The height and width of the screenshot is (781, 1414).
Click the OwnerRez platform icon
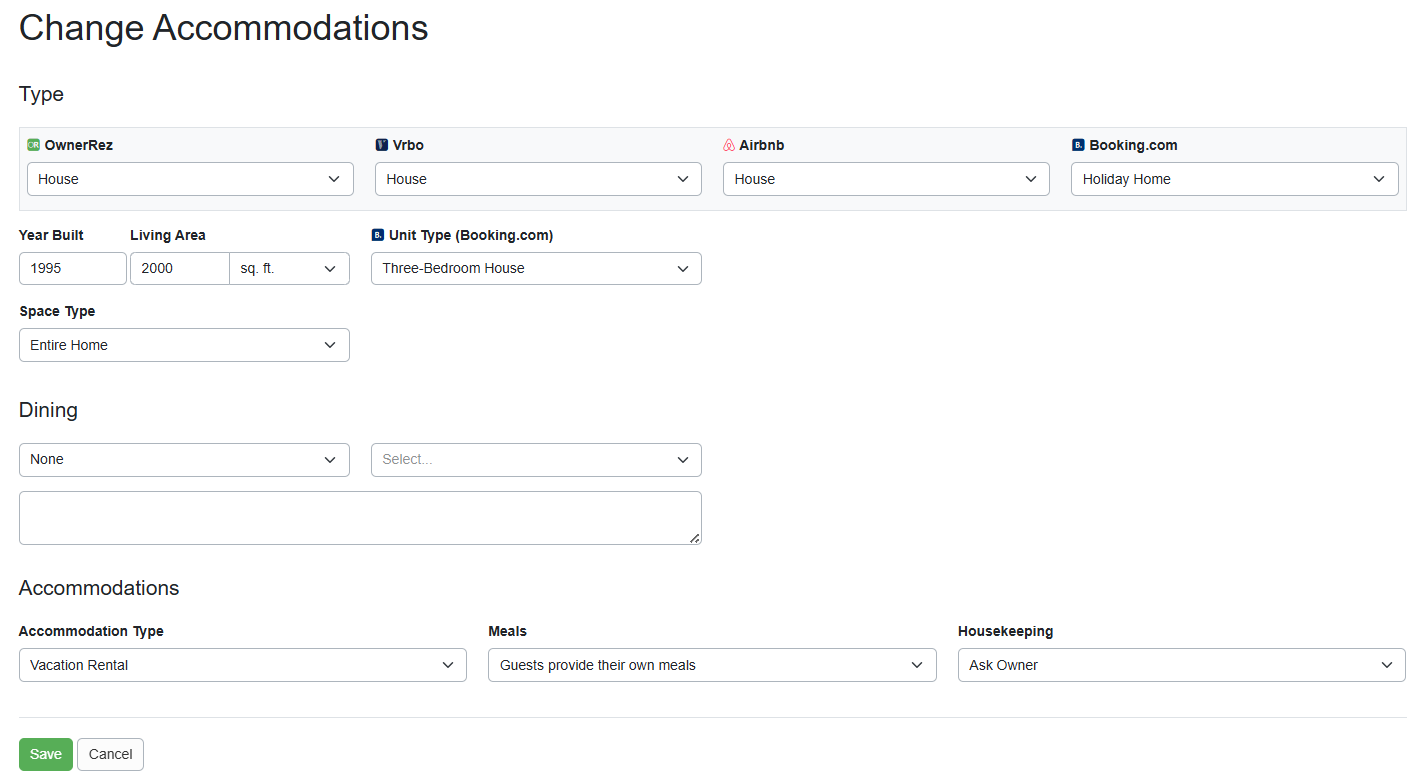33,145
